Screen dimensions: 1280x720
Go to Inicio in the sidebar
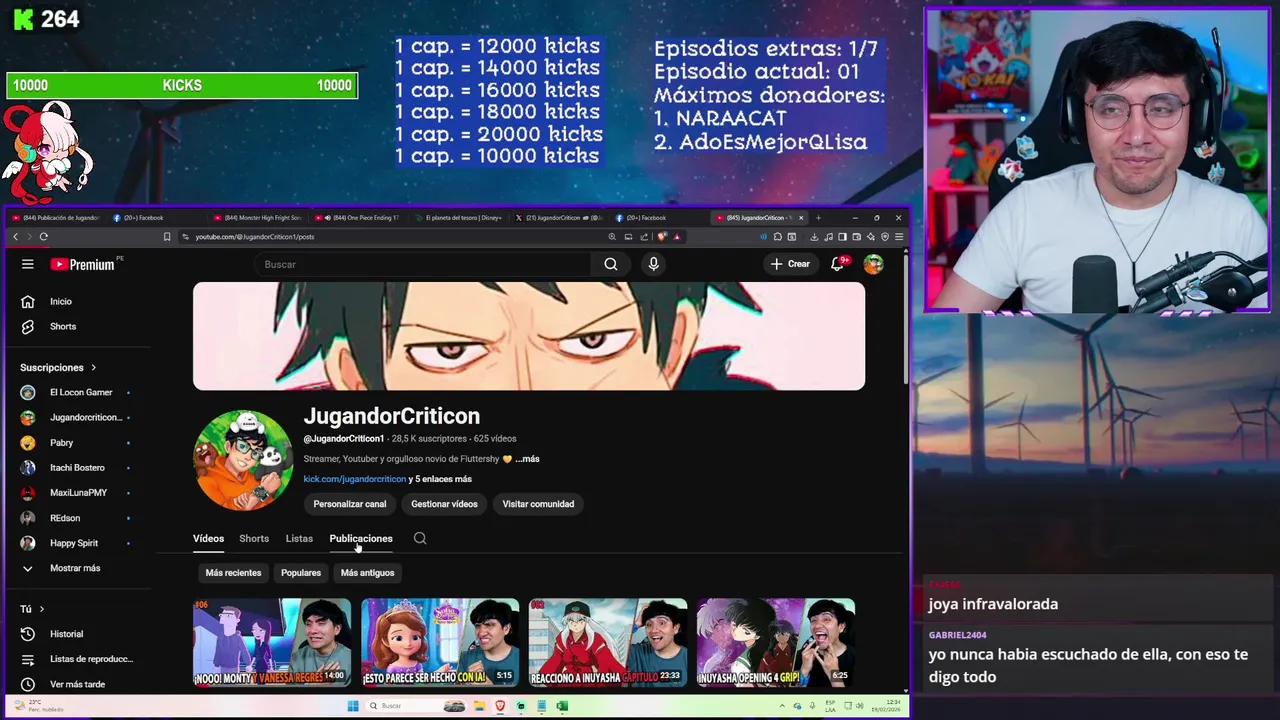(x=61, y=301)
